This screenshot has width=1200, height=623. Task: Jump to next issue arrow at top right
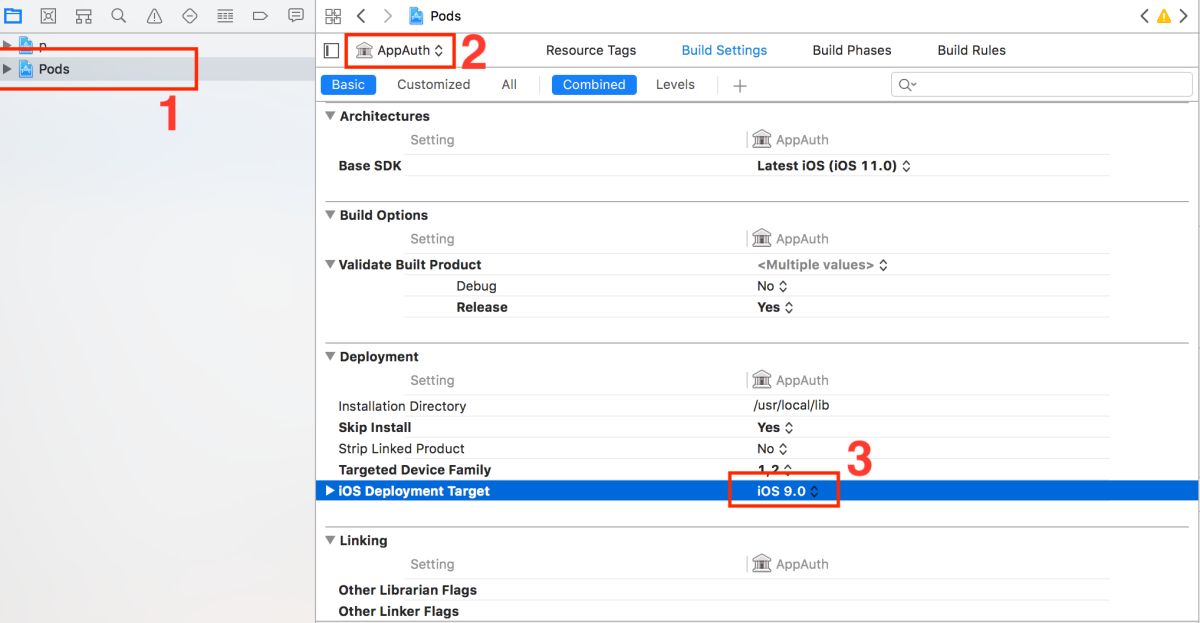click(1182, 16)
